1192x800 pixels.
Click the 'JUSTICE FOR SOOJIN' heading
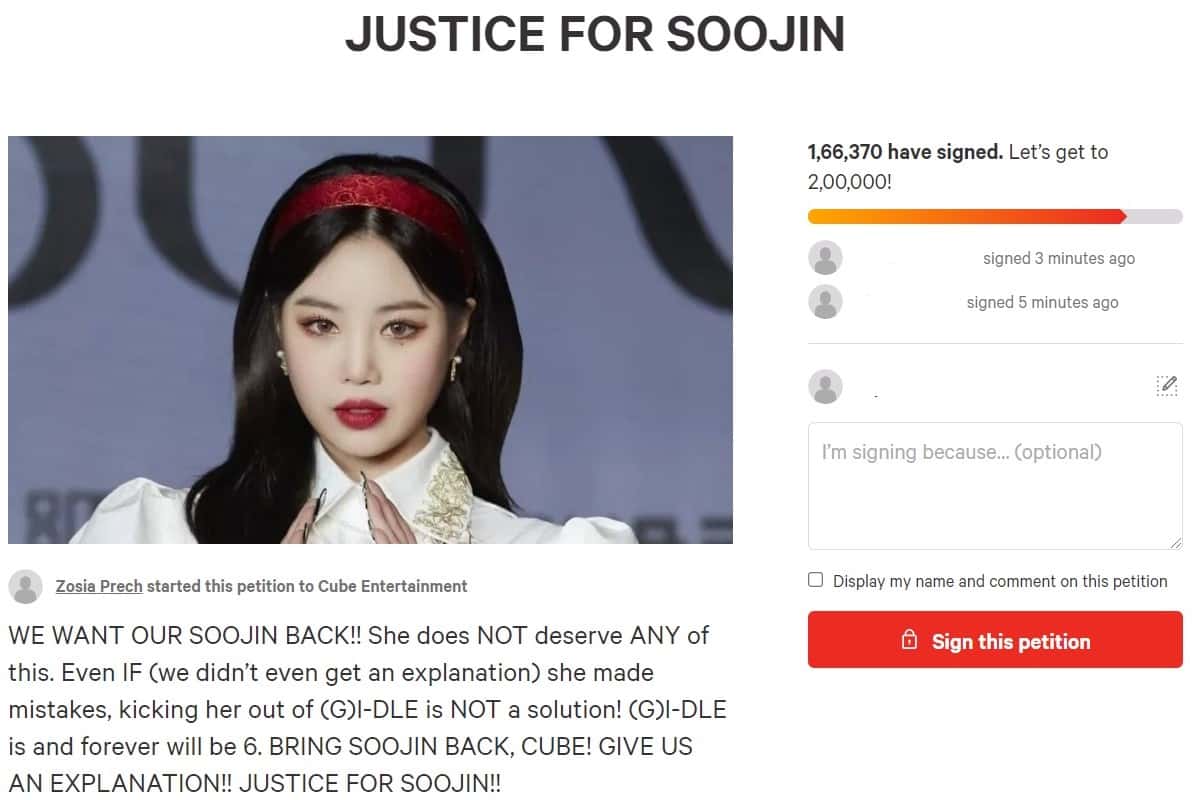pyautogui.click(x=595, y=34)
